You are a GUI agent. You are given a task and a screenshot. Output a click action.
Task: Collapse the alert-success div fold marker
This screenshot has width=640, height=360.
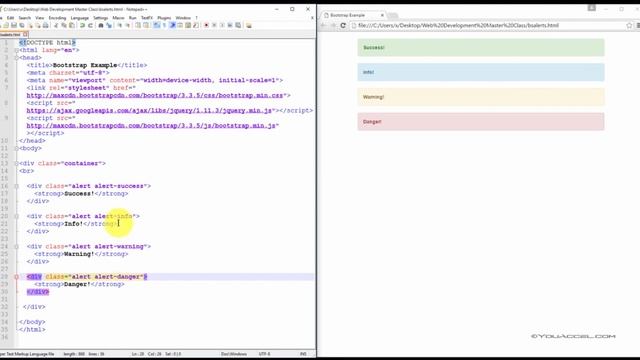click(17, 186)
